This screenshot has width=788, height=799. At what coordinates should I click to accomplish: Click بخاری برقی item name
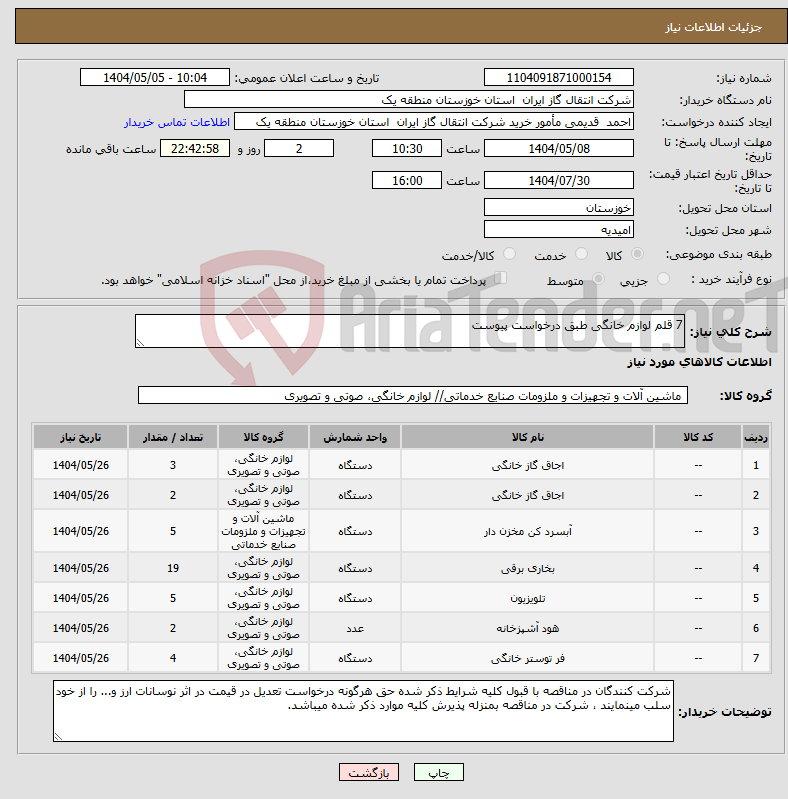[528, 568]
